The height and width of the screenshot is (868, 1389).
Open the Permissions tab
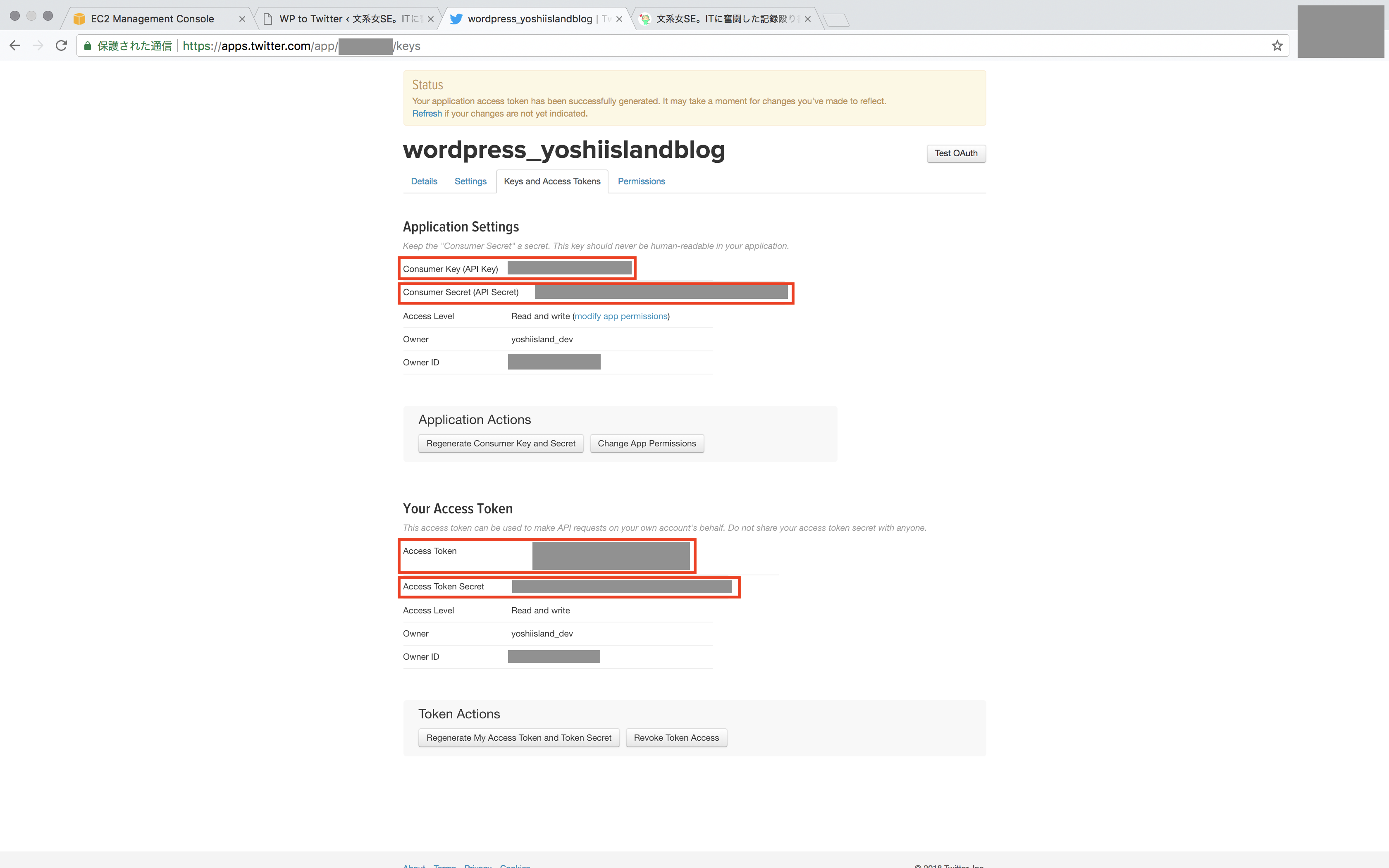tap(641, 181)
